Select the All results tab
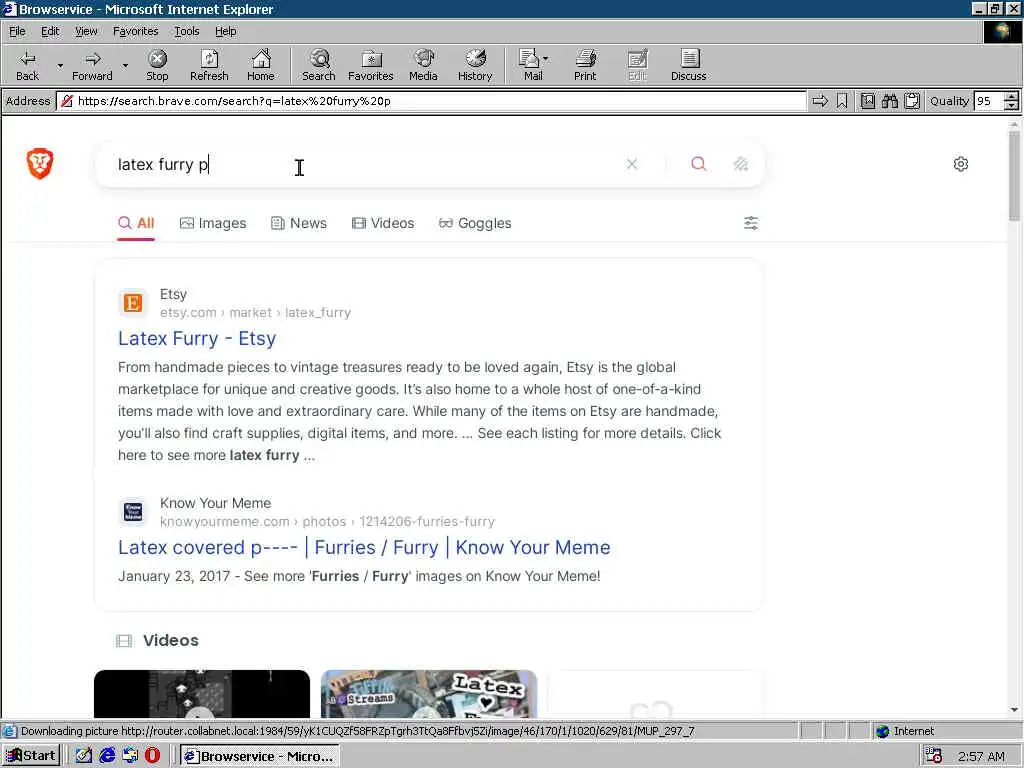 [x=136, y=223]
